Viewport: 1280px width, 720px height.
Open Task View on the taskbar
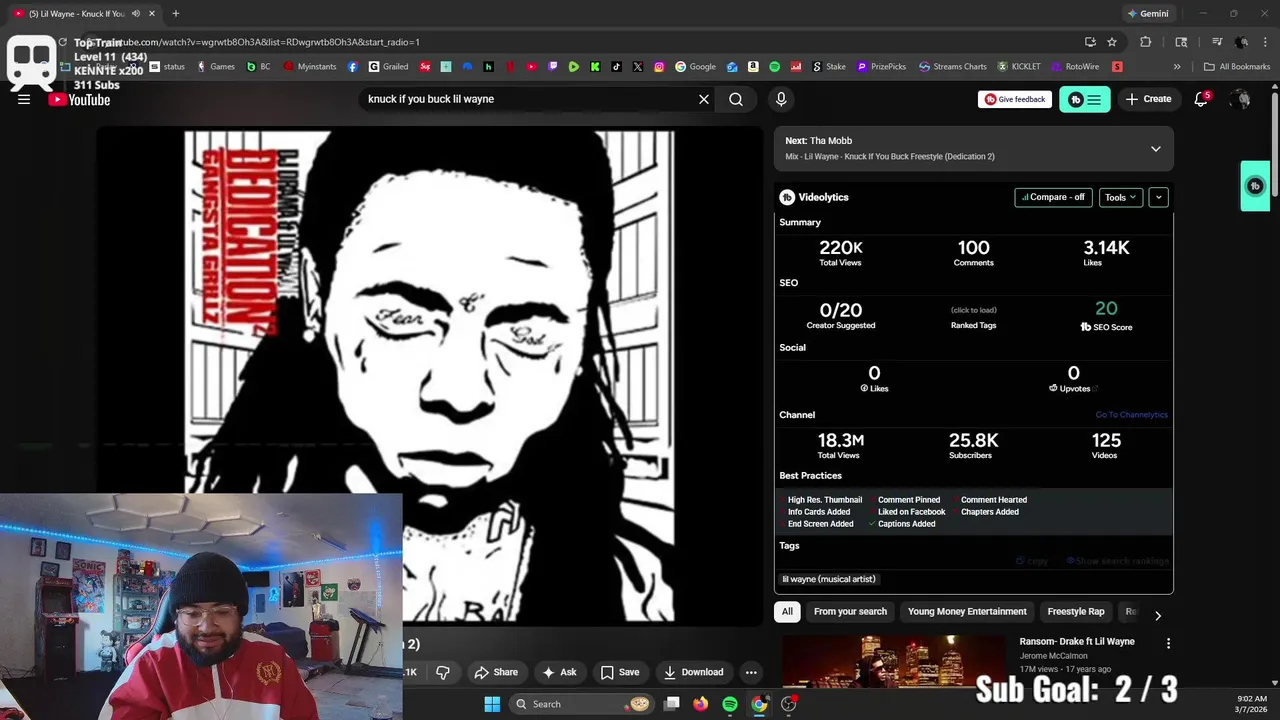coord(672,704)
